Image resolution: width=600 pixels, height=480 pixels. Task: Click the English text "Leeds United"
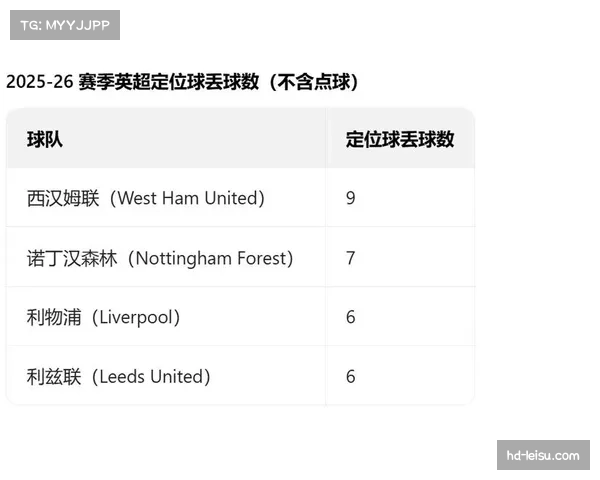(151, 377)
